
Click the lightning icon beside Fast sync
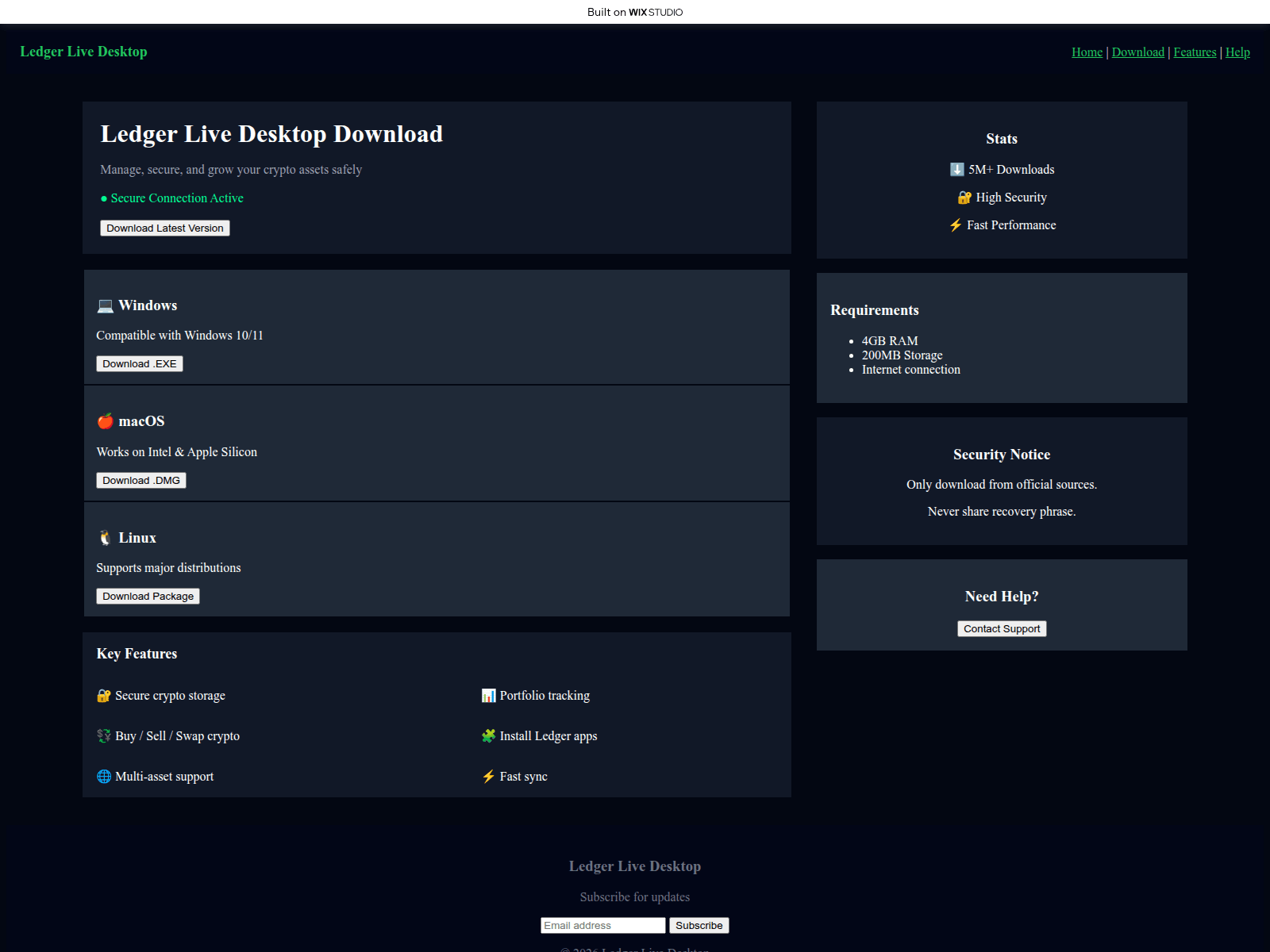coord(488,777)
